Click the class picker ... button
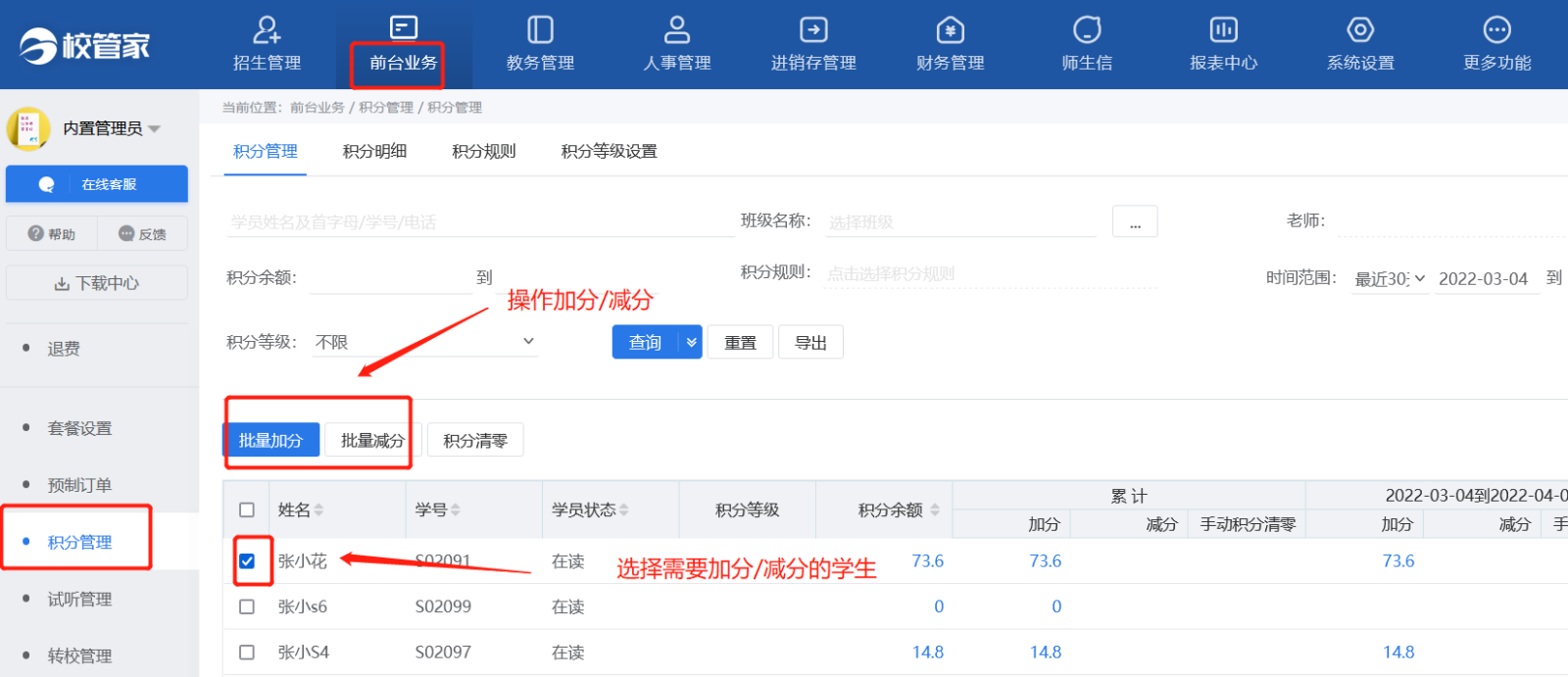1568x677 pixels. tap(1135, 221)
